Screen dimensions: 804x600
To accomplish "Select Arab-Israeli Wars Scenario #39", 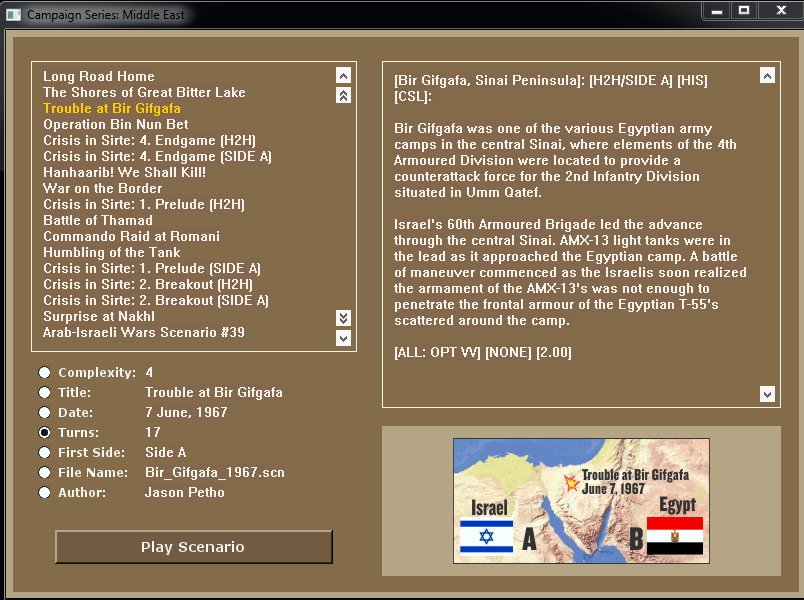I will tap(144, 332).
